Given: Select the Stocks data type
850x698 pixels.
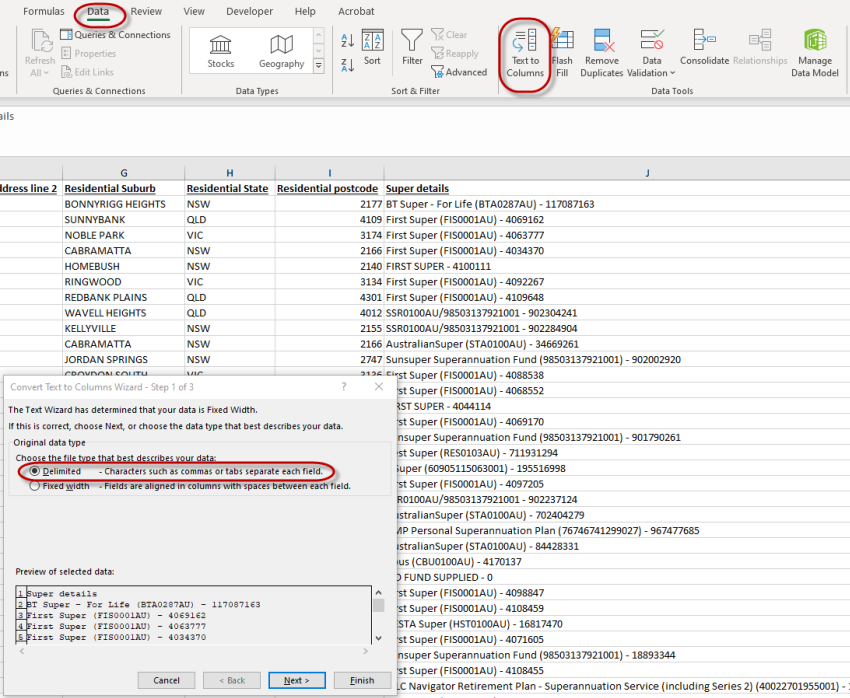Looking at the screenshot, I should point(221,52).
